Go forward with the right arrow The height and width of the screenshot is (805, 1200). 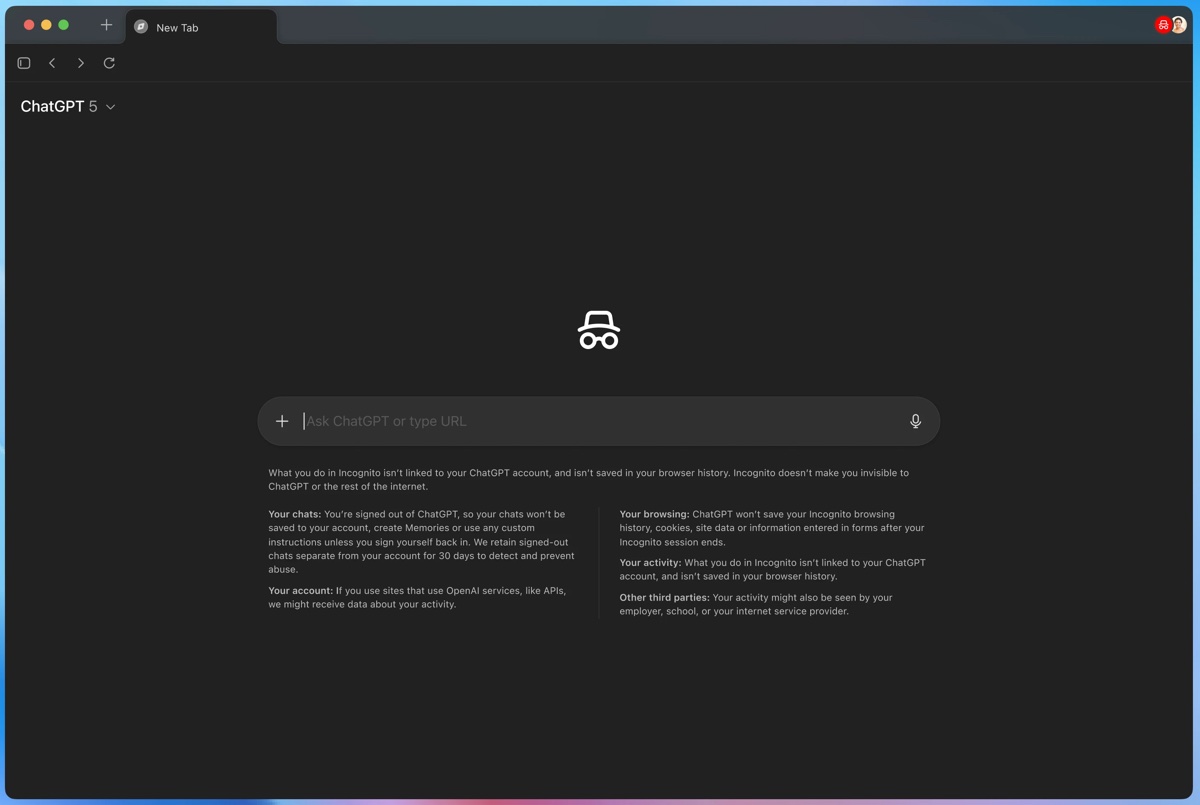tap(81, 63)
